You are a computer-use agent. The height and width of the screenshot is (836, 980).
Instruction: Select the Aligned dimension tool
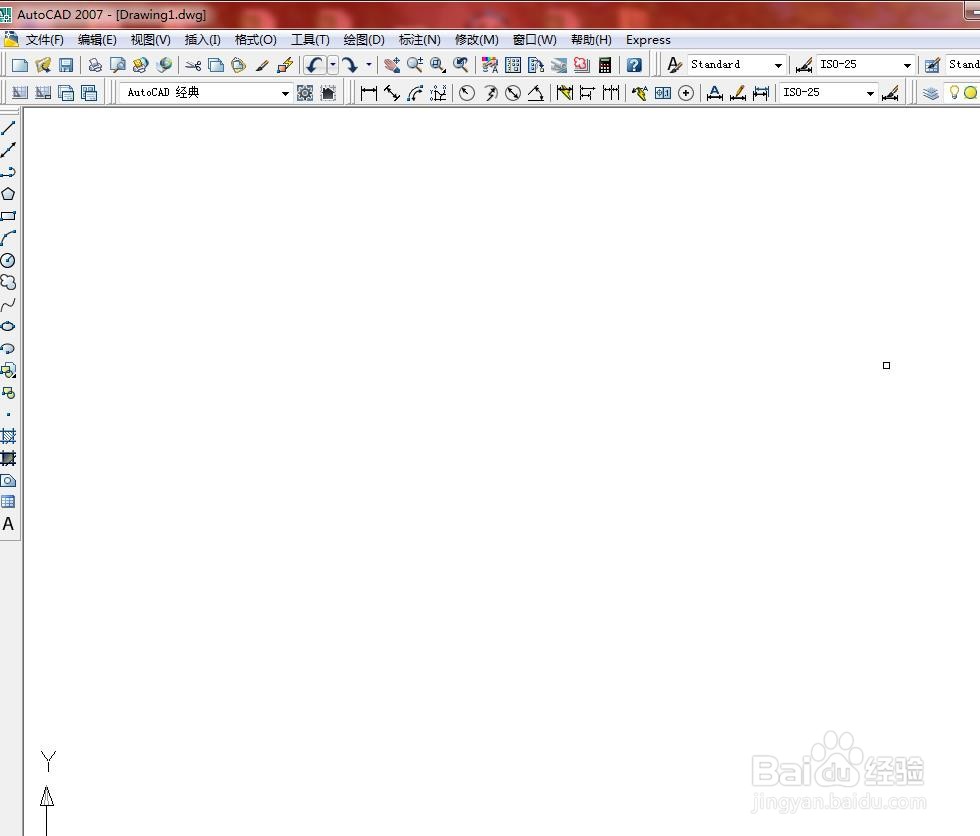392,93
